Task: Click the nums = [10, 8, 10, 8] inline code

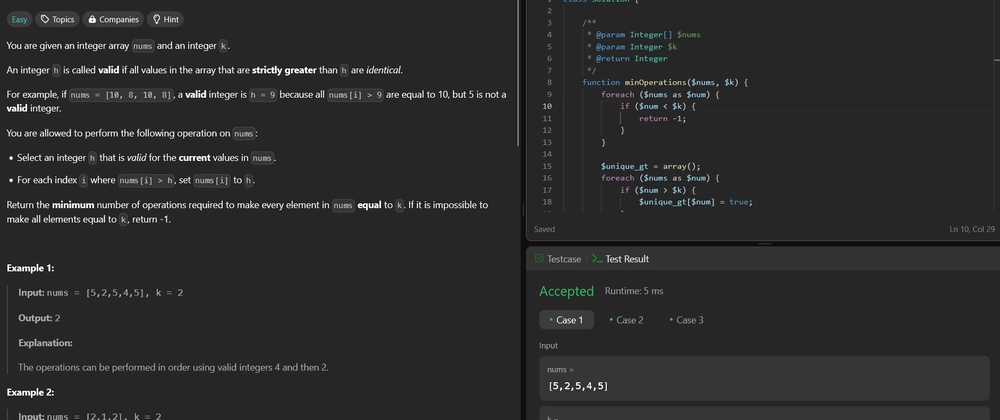Action: click(x=121, y=95)
